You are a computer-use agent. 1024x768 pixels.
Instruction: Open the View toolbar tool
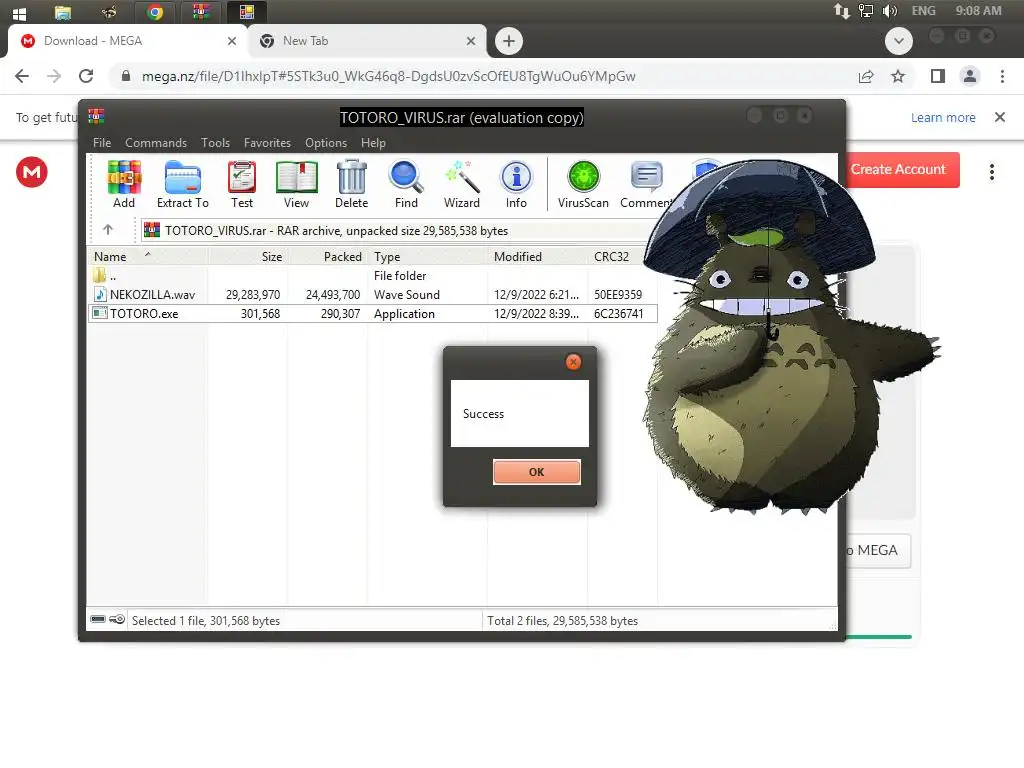pyautogui.click(x=296, y=185)
